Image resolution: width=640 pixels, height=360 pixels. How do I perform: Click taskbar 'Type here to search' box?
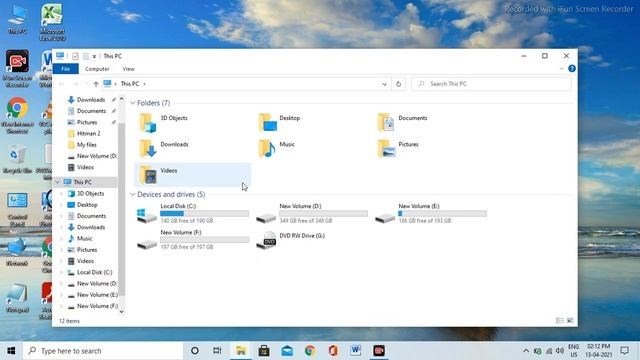[x=103, y=351]
